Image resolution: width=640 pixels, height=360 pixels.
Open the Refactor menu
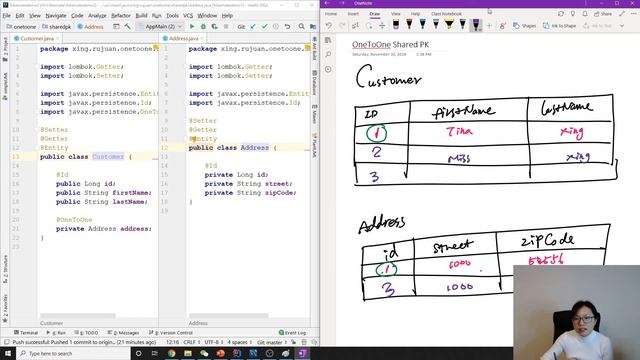click(x=121, y=16)
